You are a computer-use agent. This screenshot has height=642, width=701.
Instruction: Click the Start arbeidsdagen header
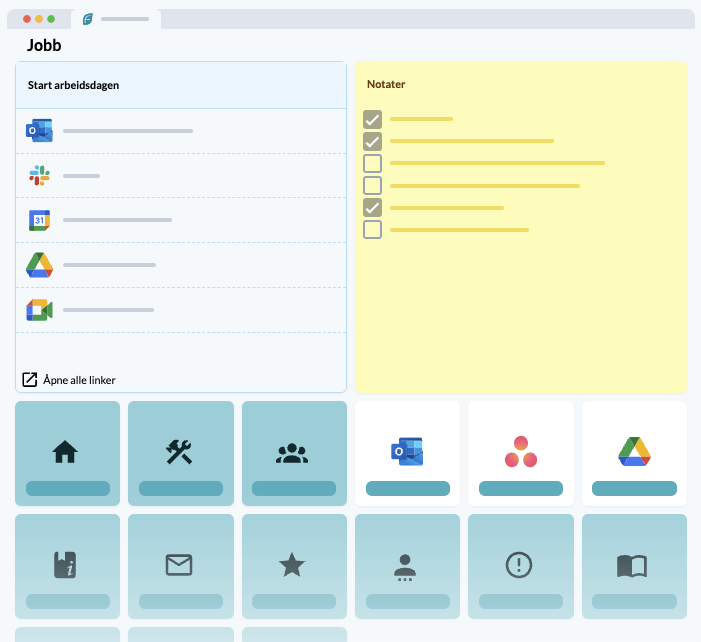tap(181, 85)
